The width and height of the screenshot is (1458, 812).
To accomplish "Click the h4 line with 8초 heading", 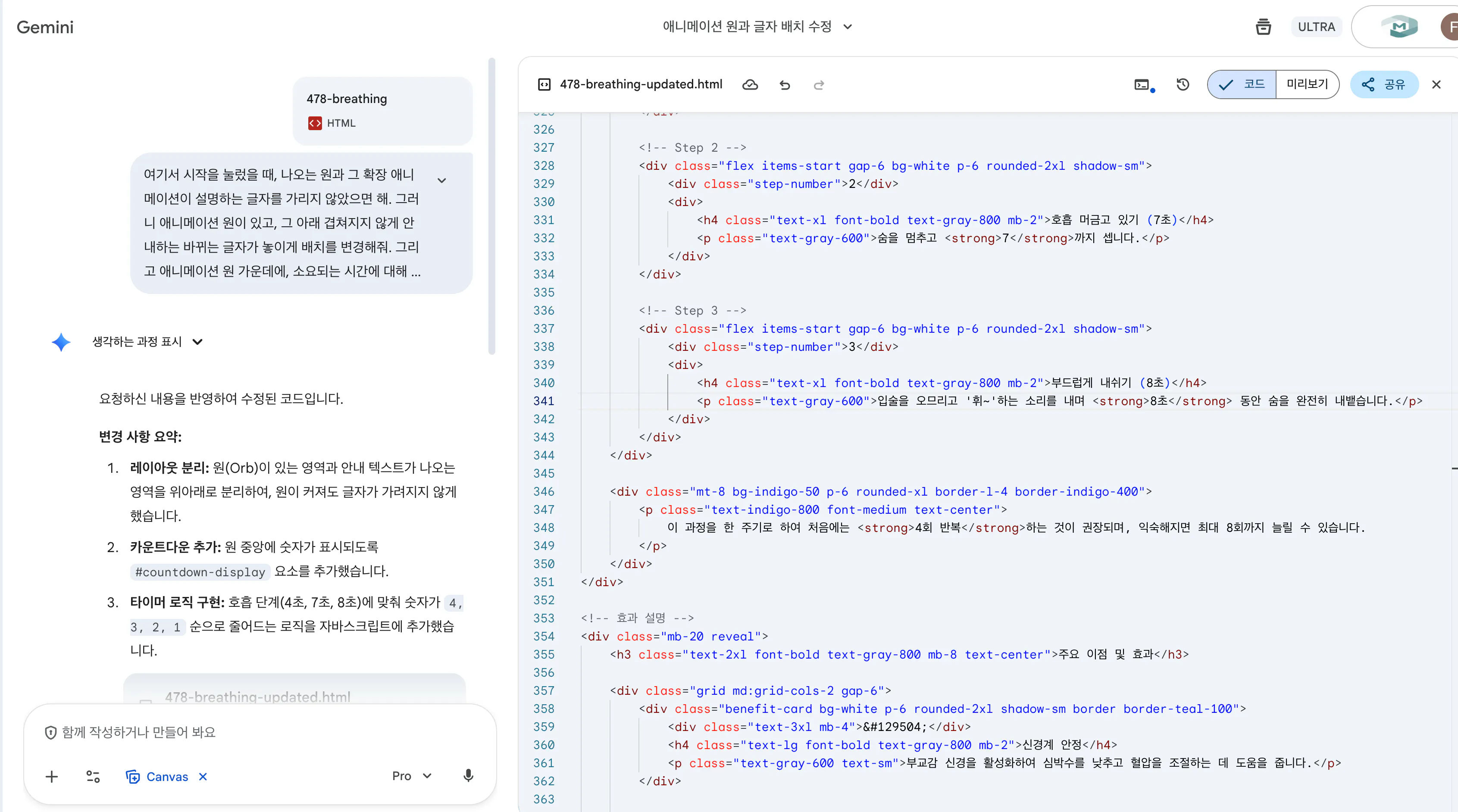I will [x=951, y=383].
